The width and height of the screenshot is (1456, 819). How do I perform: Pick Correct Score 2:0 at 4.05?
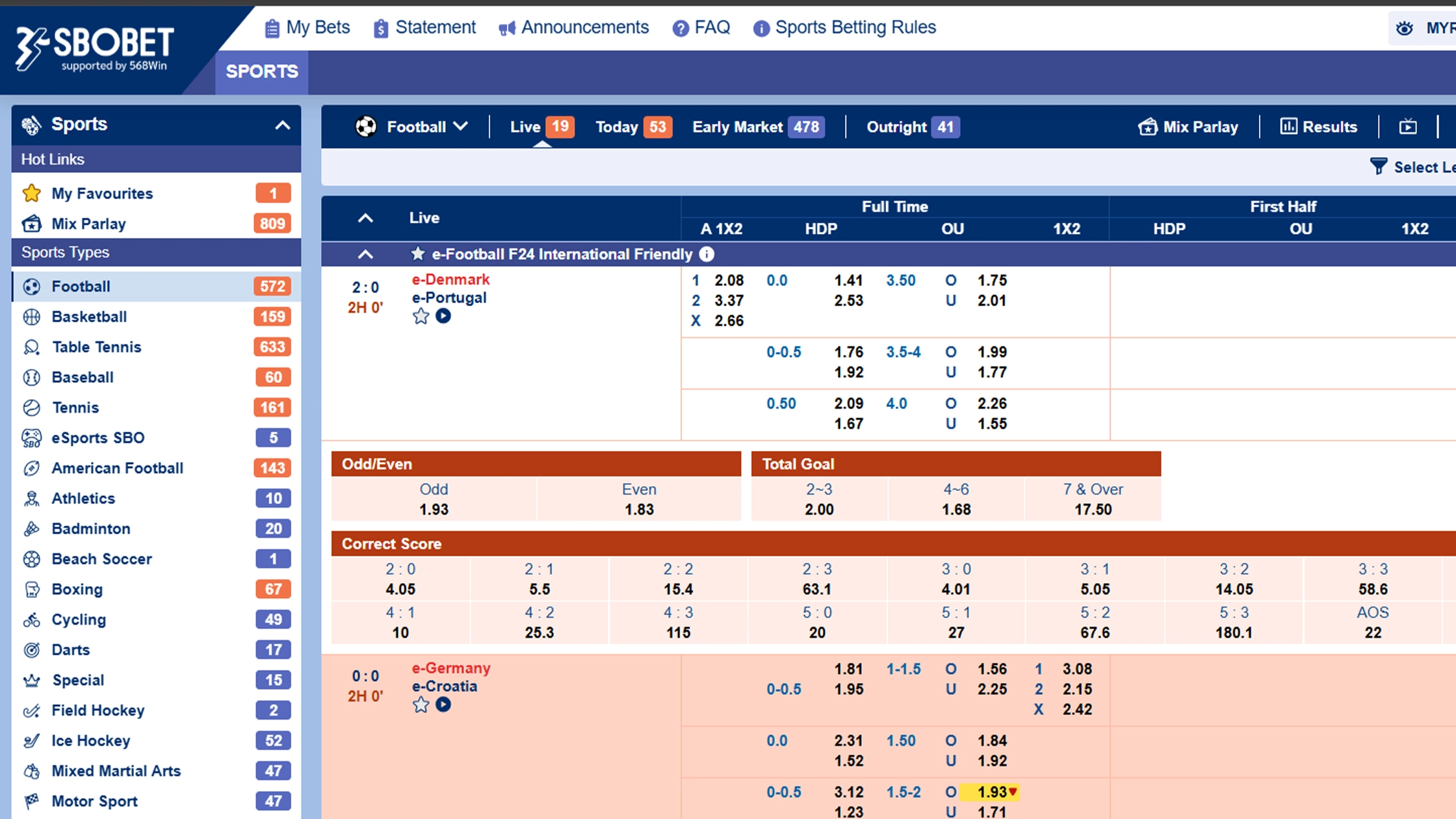(400, 579)
